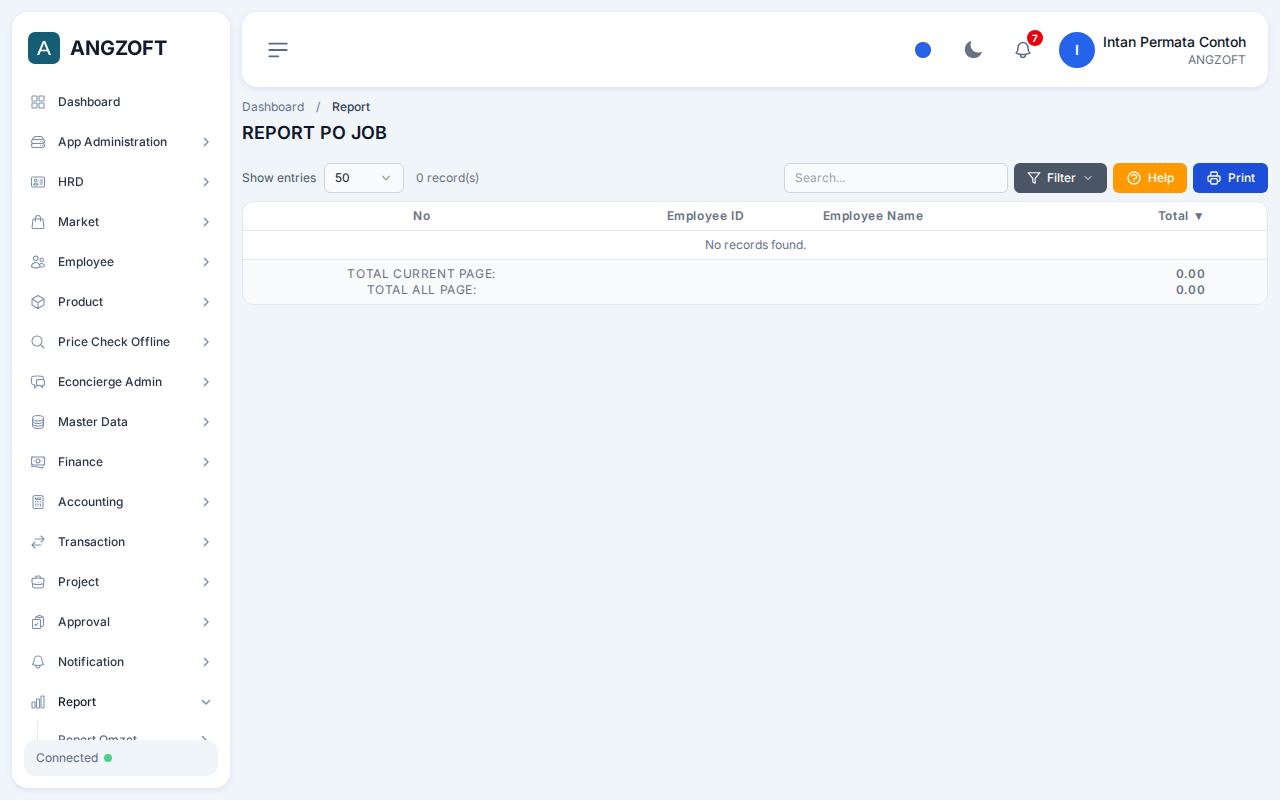Click the blue theme color dot
This screenshot has width=1280, height=800.
pyautogui.click(x=923, y=50)
